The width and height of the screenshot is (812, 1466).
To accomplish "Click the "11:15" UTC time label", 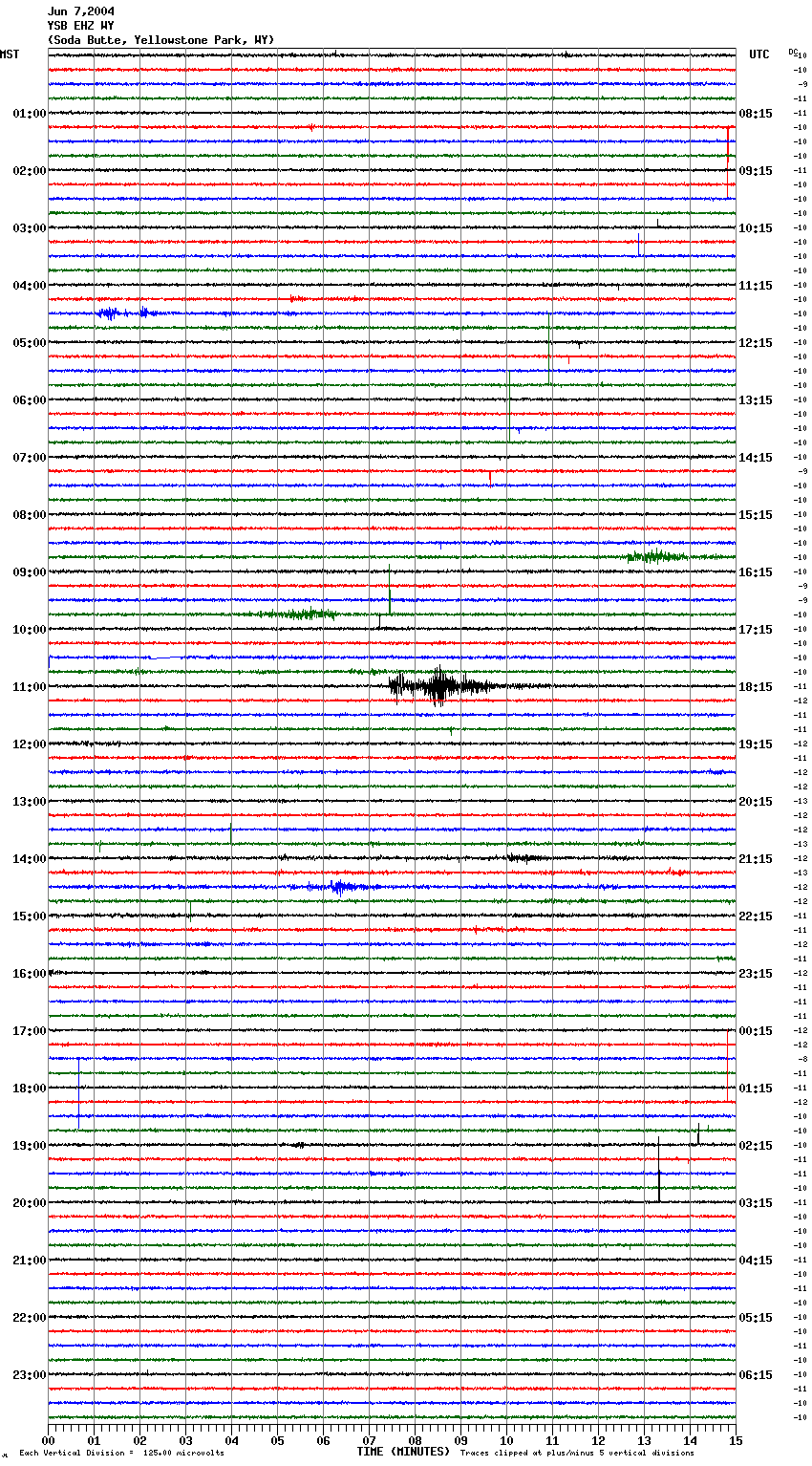I will [756, 286].
